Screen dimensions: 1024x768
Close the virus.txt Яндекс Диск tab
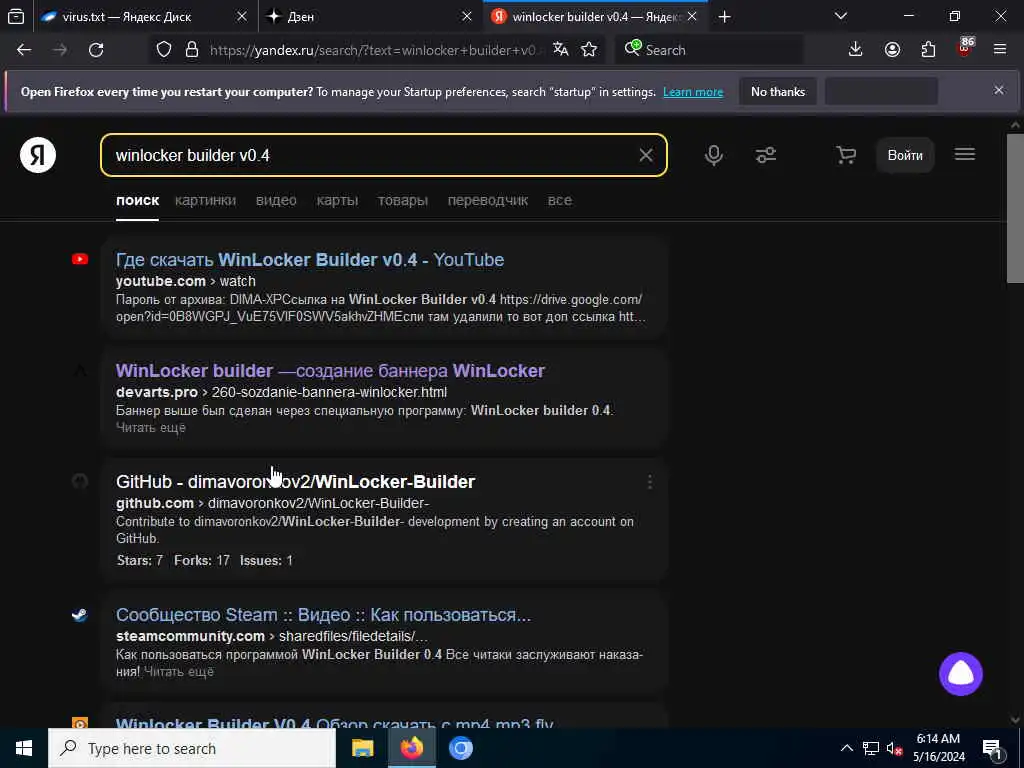(x=242, y=17)
